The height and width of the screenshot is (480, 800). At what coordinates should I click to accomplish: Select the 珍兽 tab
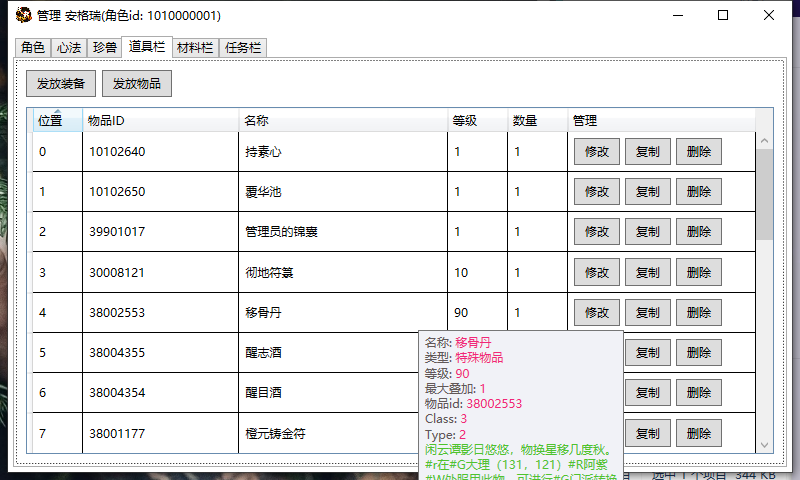tap(103, 47)
